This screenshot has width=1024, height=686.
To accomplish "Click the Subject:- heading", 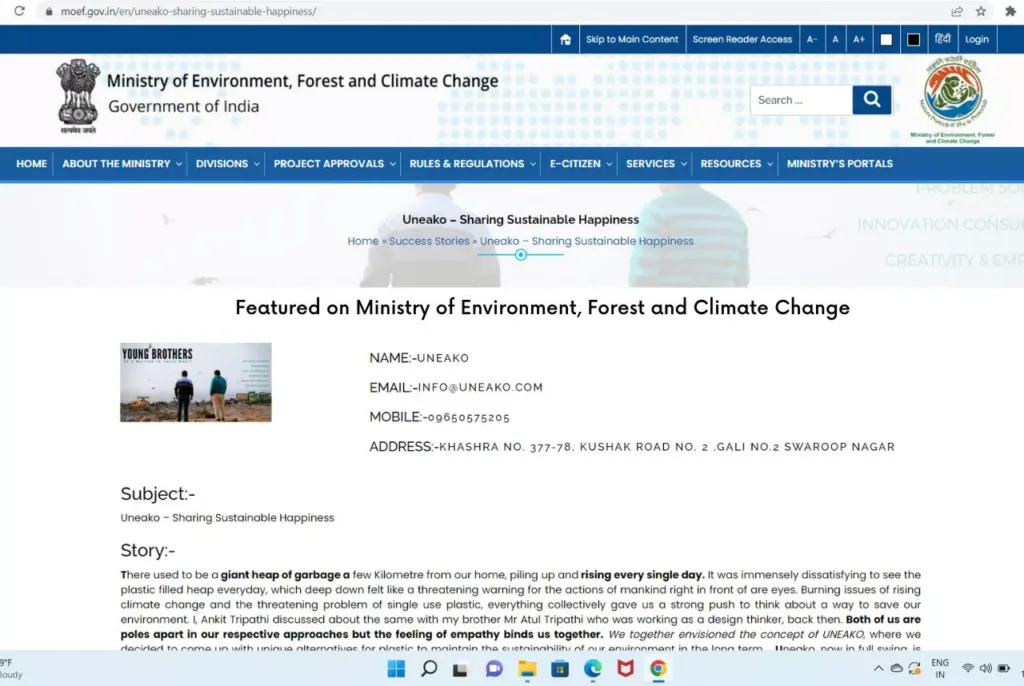I will pos(158,494).
